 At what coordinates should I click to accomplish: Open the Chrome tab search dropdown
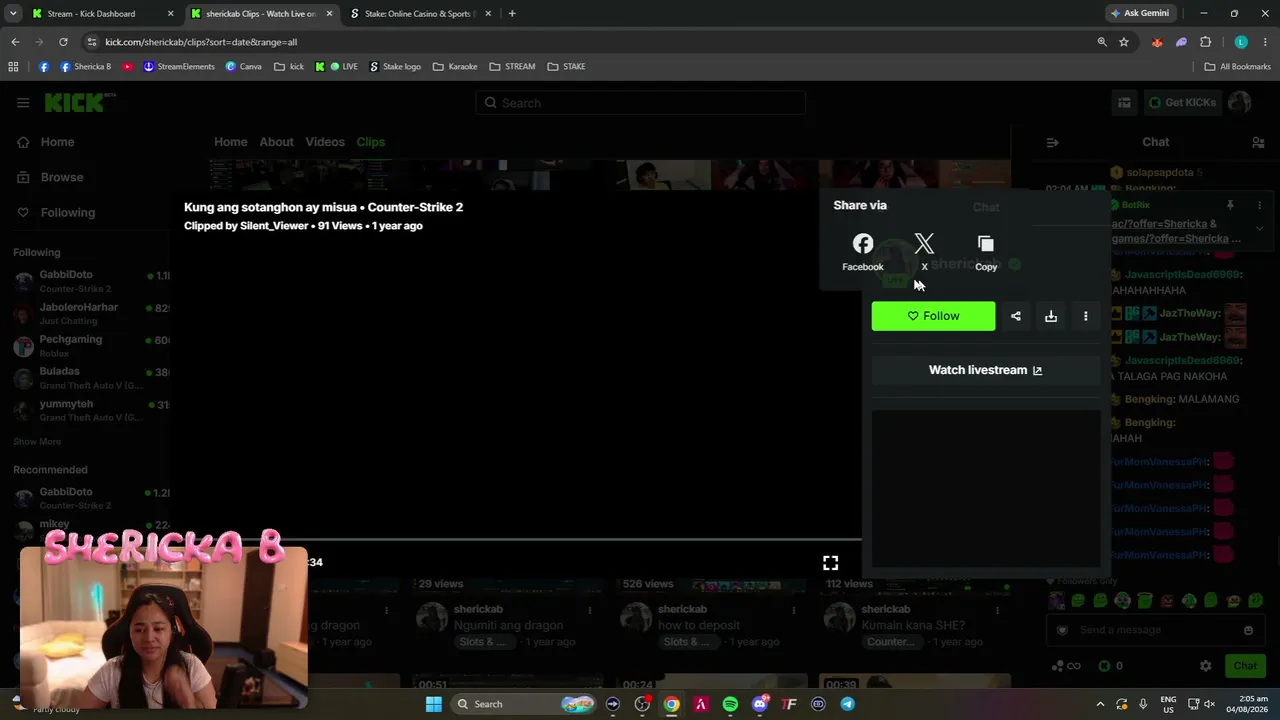click(x=13, y=14)
